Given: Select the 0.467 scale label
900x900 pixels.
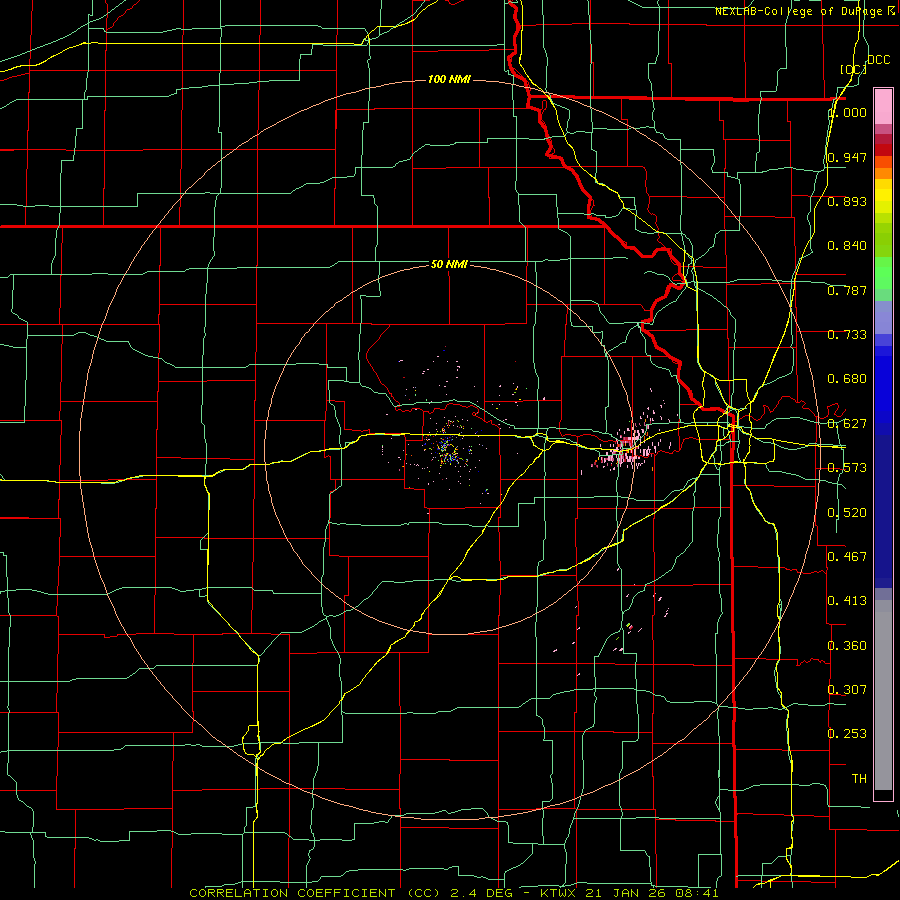Looking at the screenshot, I should (x=847, y=557).
